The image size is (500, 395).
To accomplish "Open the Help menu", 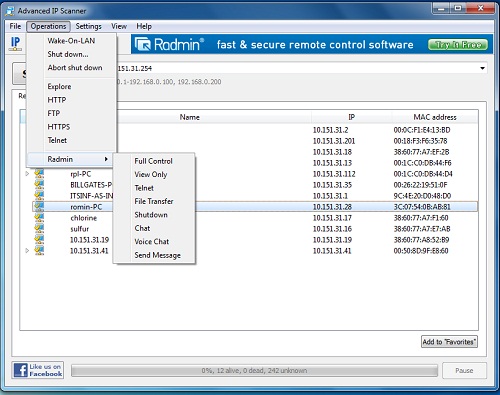I will pos(144,26).
